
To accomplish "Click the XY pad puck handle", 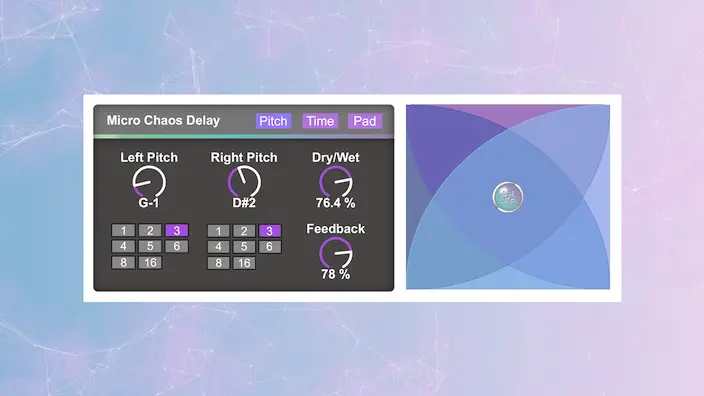I will coord(508,197).
